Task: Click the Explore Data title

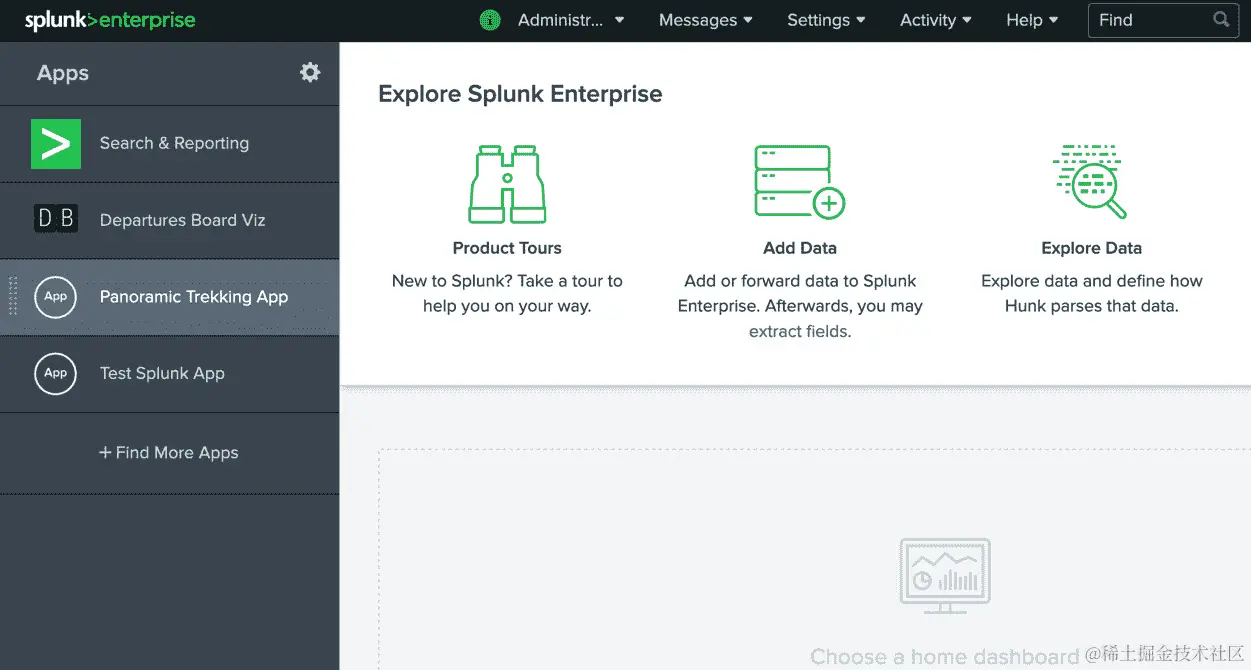Action: (x=1091, y=248)
